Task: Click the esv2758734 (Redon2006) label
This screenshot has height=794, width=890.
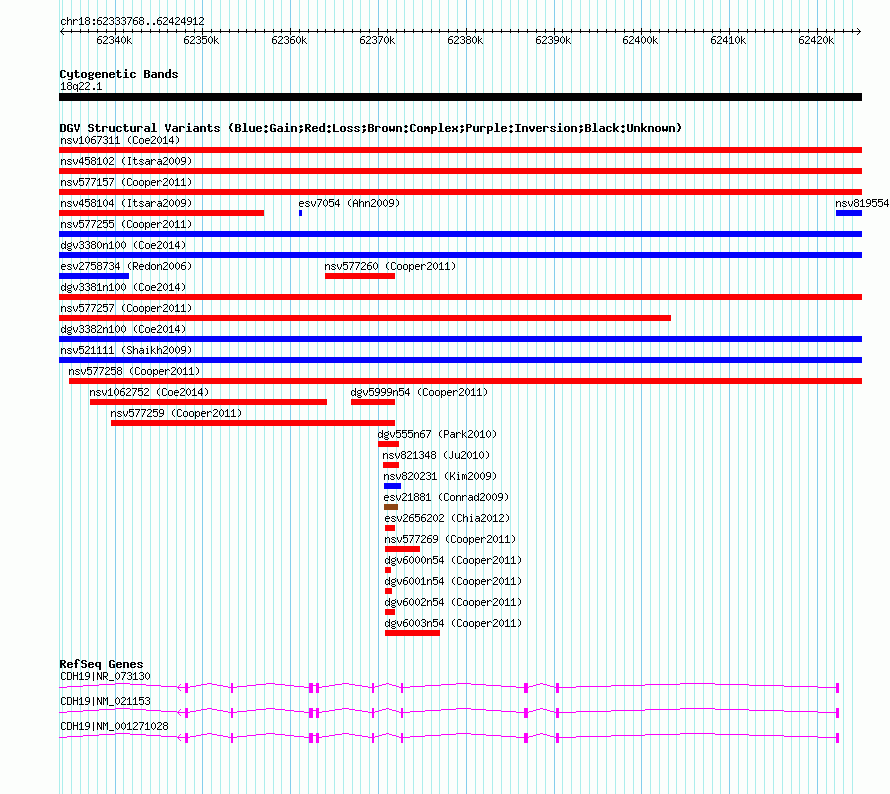Action: pos(126,266)
